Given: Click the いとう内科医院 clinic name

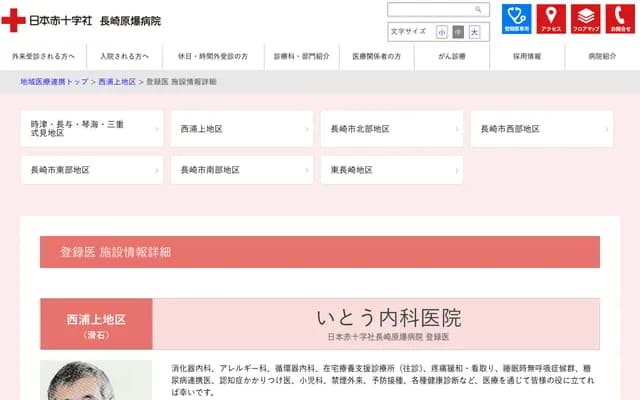Looking at the screenshot, I should coord(389,318).
